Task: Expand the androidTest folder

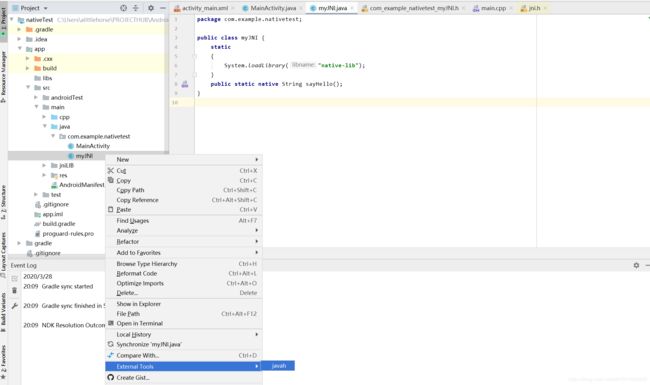Action: pyautogui.click(x=36, y=97)
